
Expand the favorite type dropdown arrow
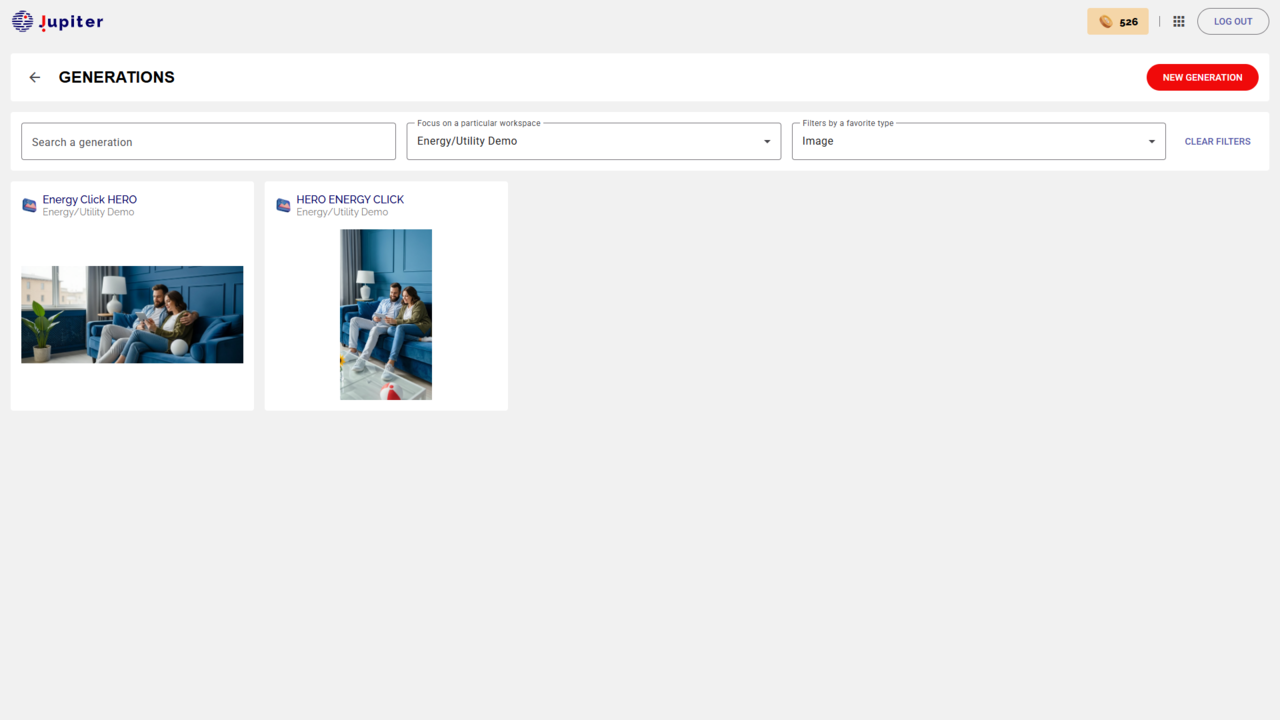tap(1151, 141)
